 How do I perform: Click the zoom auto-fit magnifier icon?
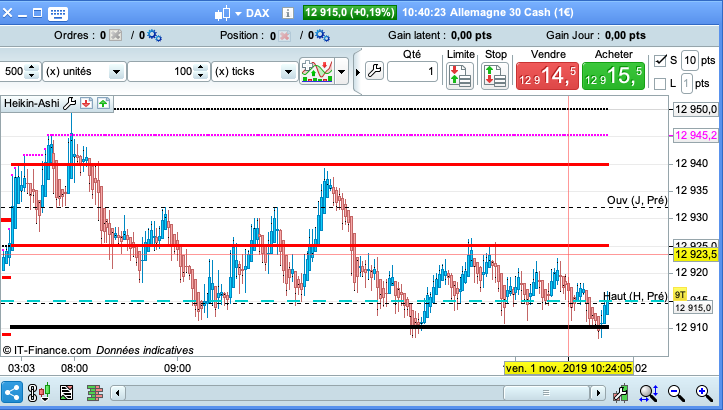pyautogui.click(x=648, y=393)
